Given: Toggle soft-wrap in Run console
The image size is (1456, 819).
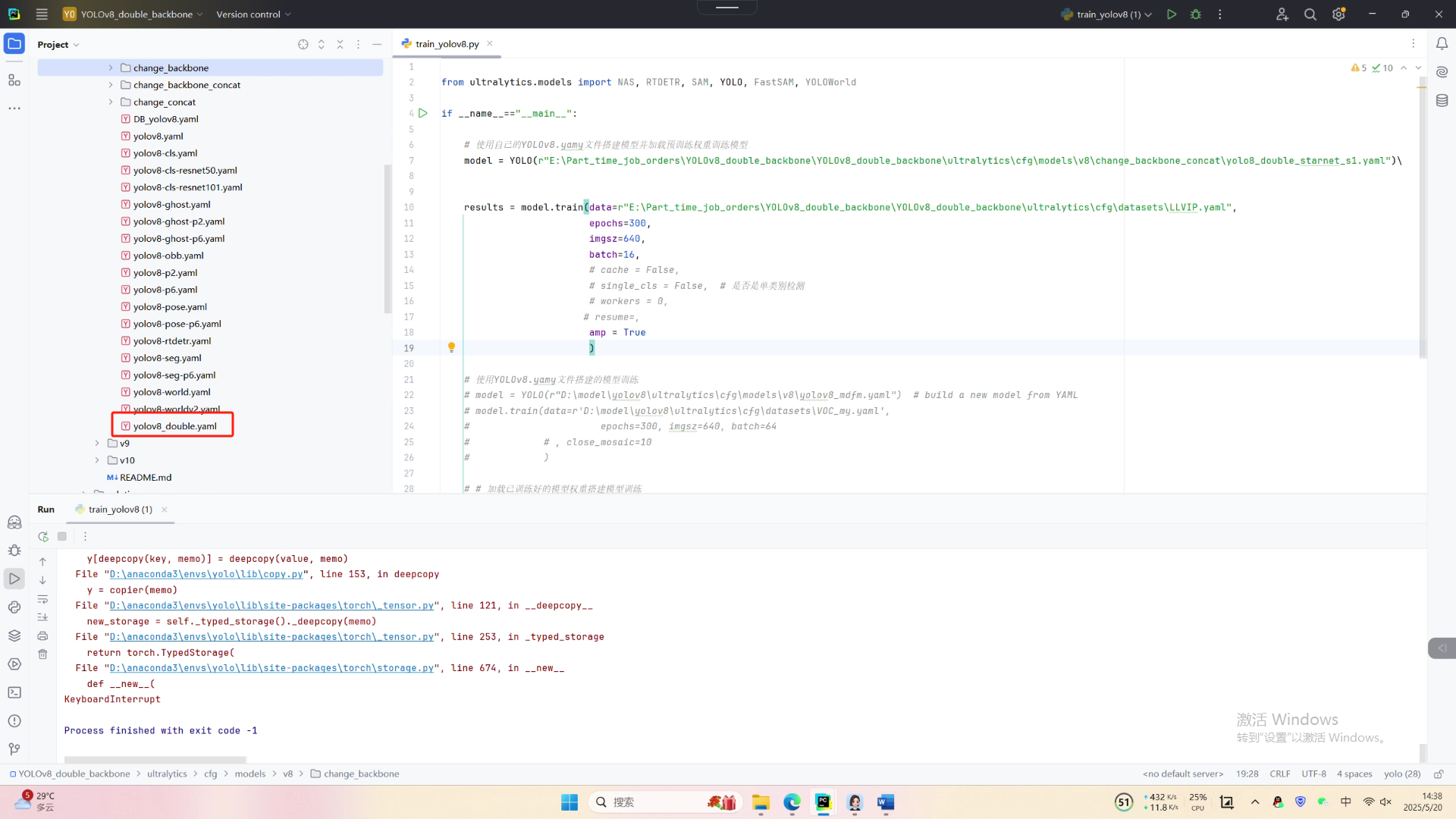Looking at the screenshot, I should [42, 599].
